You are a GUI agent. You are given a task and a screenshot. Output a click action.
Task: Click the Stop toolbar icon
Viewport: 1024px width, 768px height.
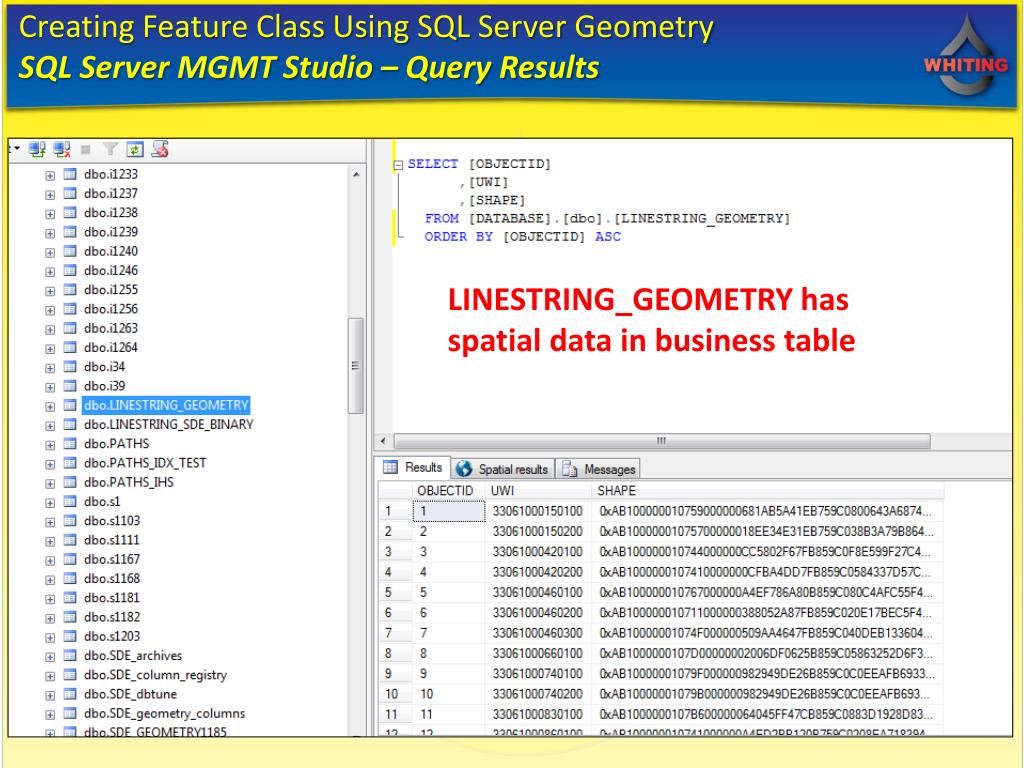click(x=86, y=150)
